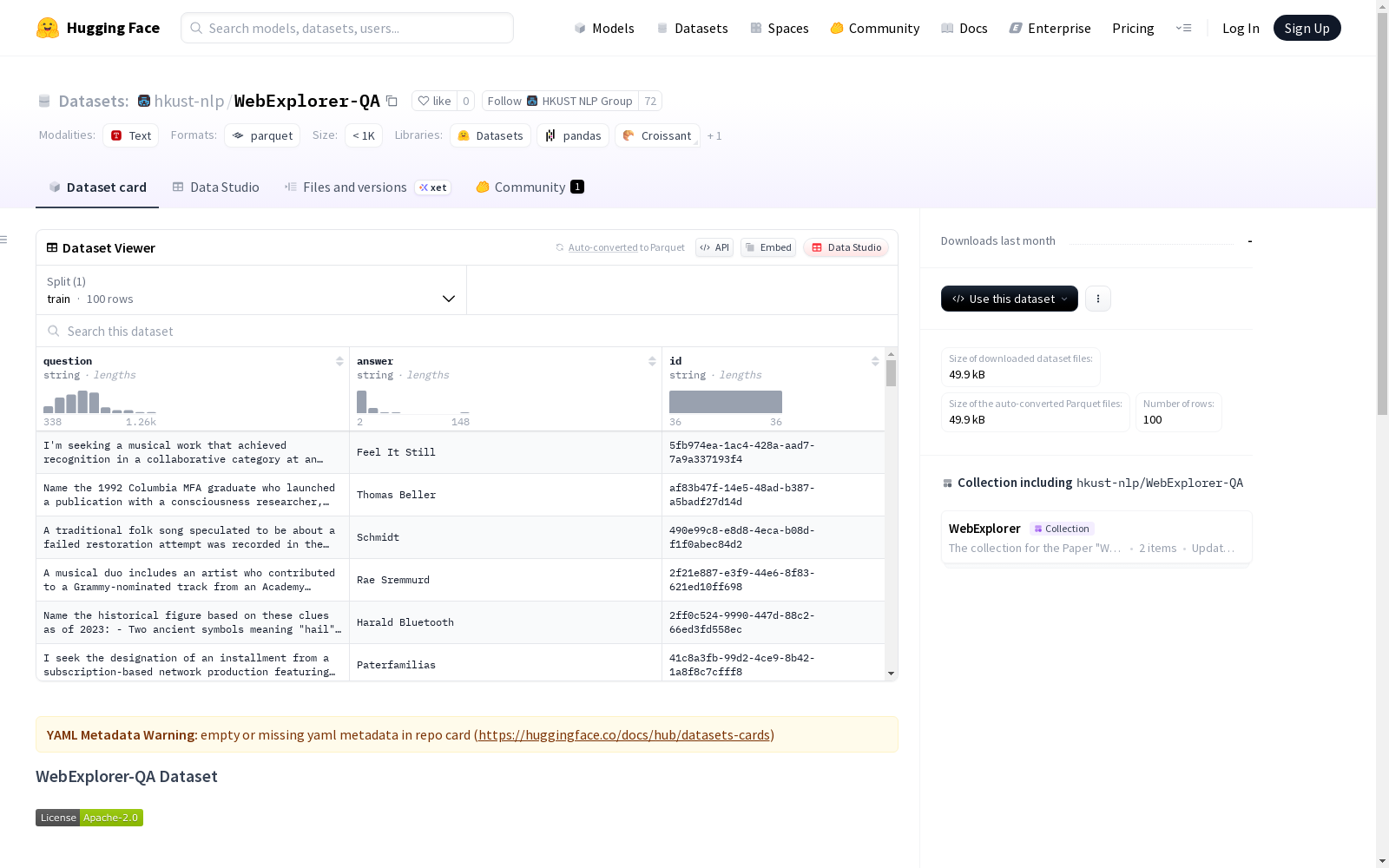Click the dataset viewer scrollbar down arrow

891,674
